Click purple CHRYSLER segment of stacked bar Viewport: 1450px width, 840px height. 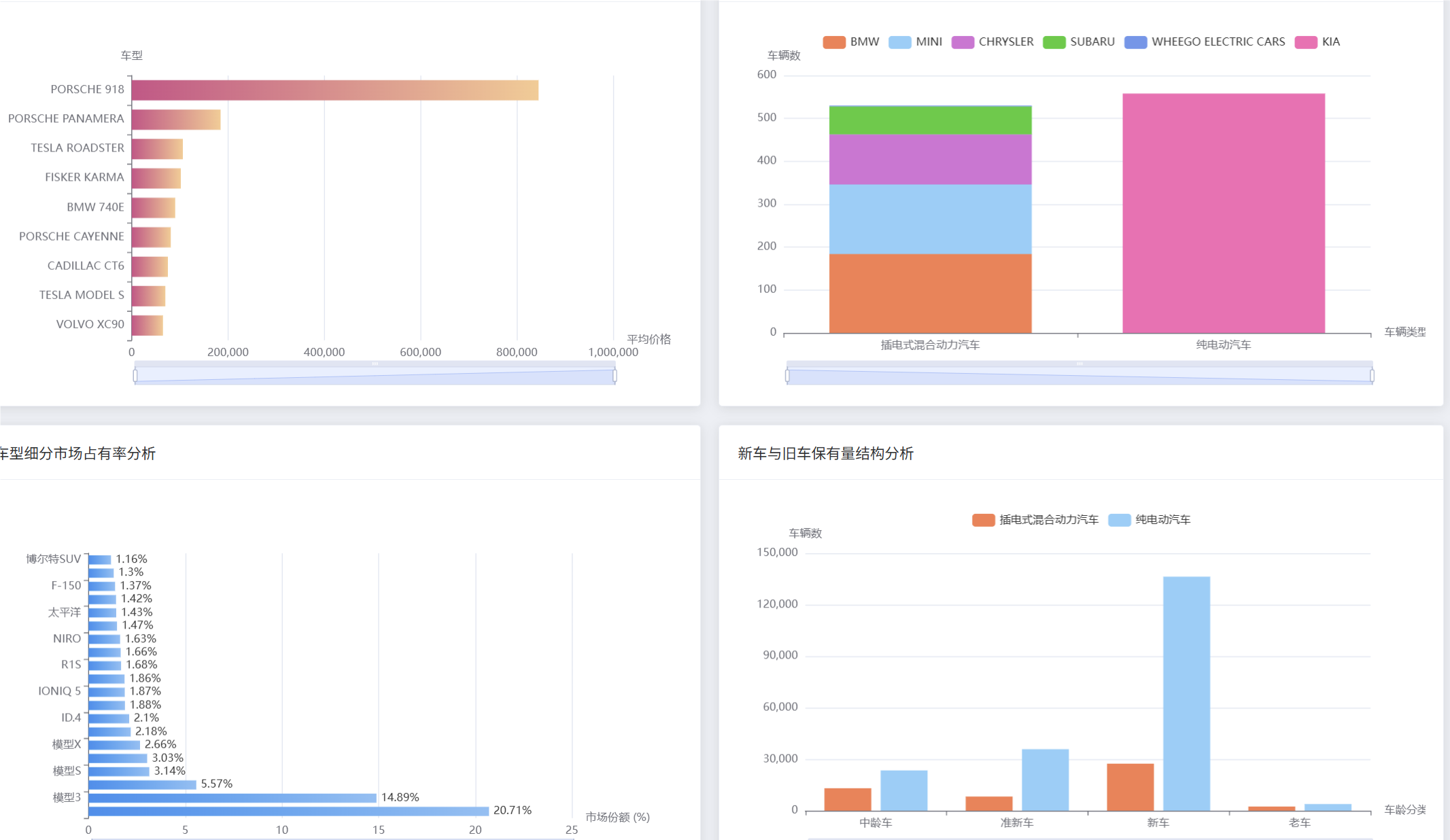tap(930, 159)
